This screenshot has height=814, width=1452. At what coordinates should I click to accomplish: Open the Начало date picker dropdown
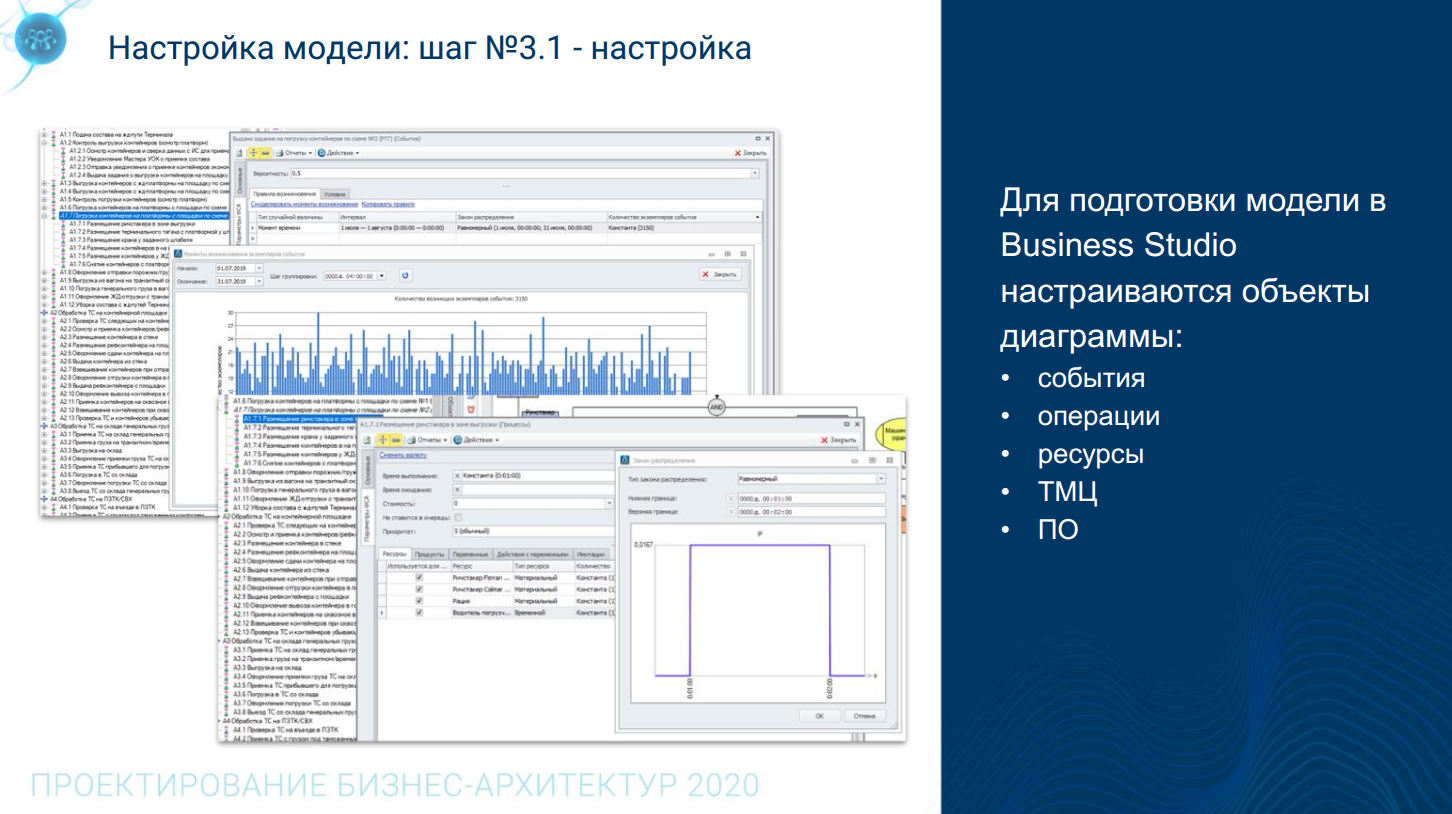click(x=259, y=268)
